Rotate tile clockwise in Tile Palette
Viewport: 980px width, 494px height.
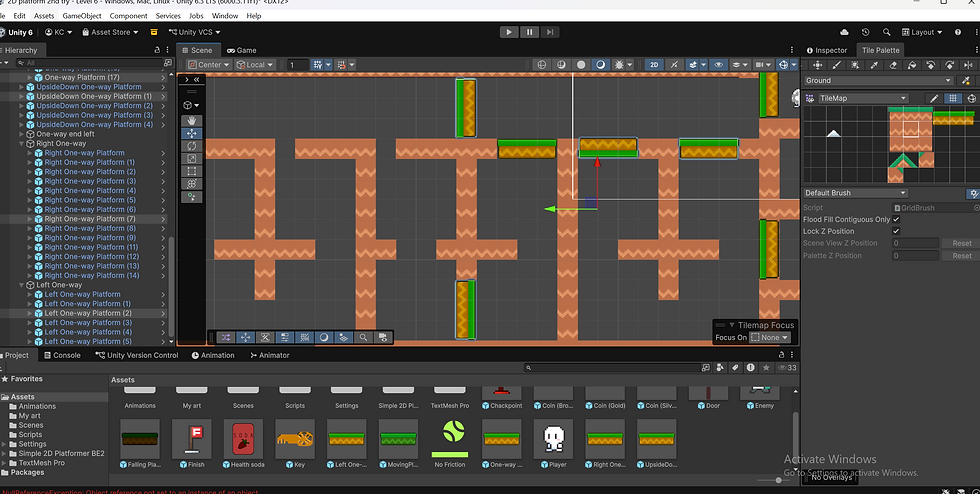pyautogui.click(x=949, y=65)
